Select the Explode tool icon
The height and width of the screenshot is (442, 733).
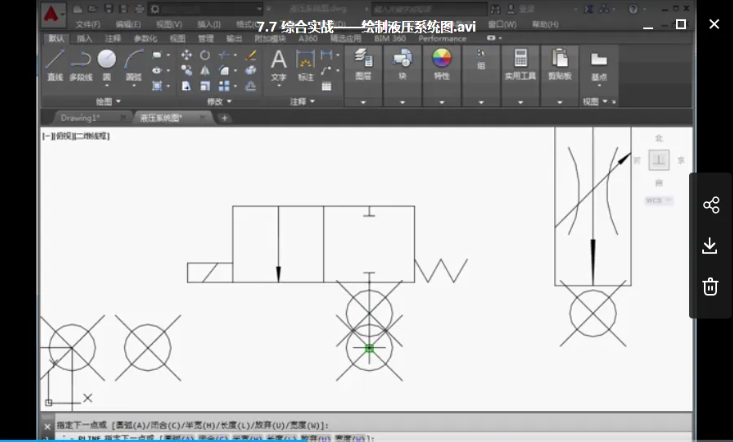click(x=251, y=71)
